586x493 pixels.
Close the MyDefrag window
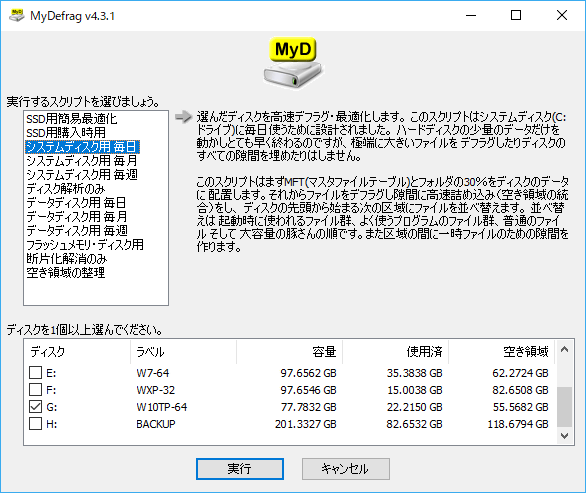pos(562,15)
